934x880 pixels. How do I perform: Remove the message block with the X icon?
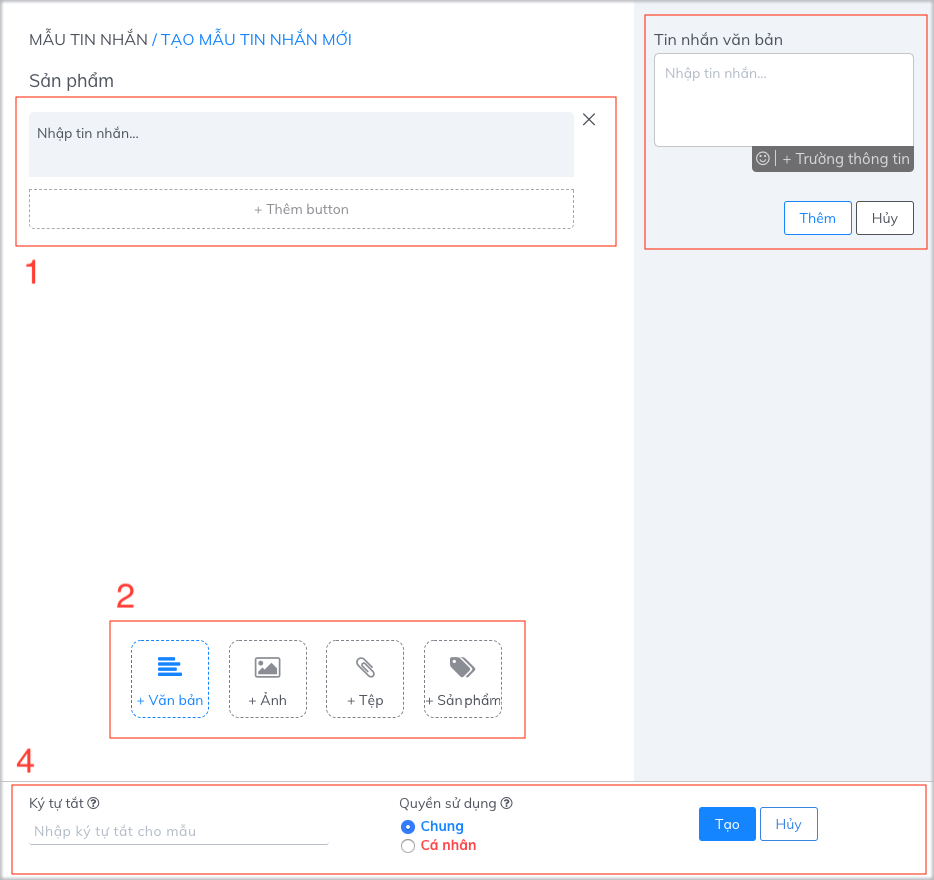tap(589, 120)
